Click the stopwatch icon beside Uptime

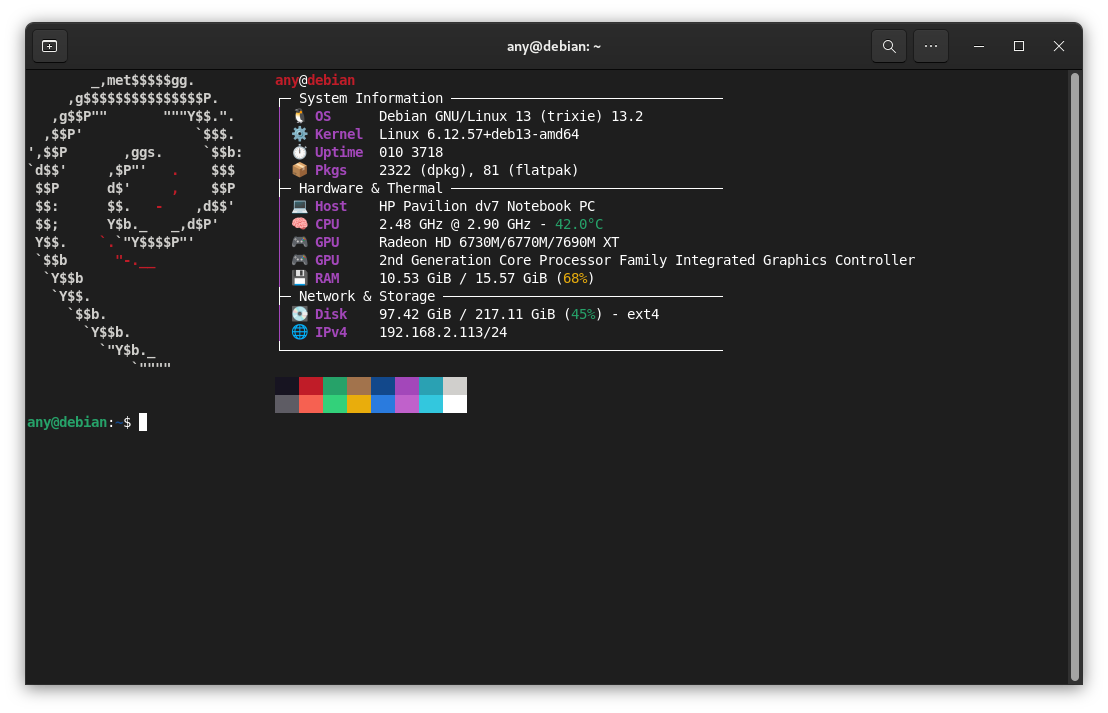(300, 153)
